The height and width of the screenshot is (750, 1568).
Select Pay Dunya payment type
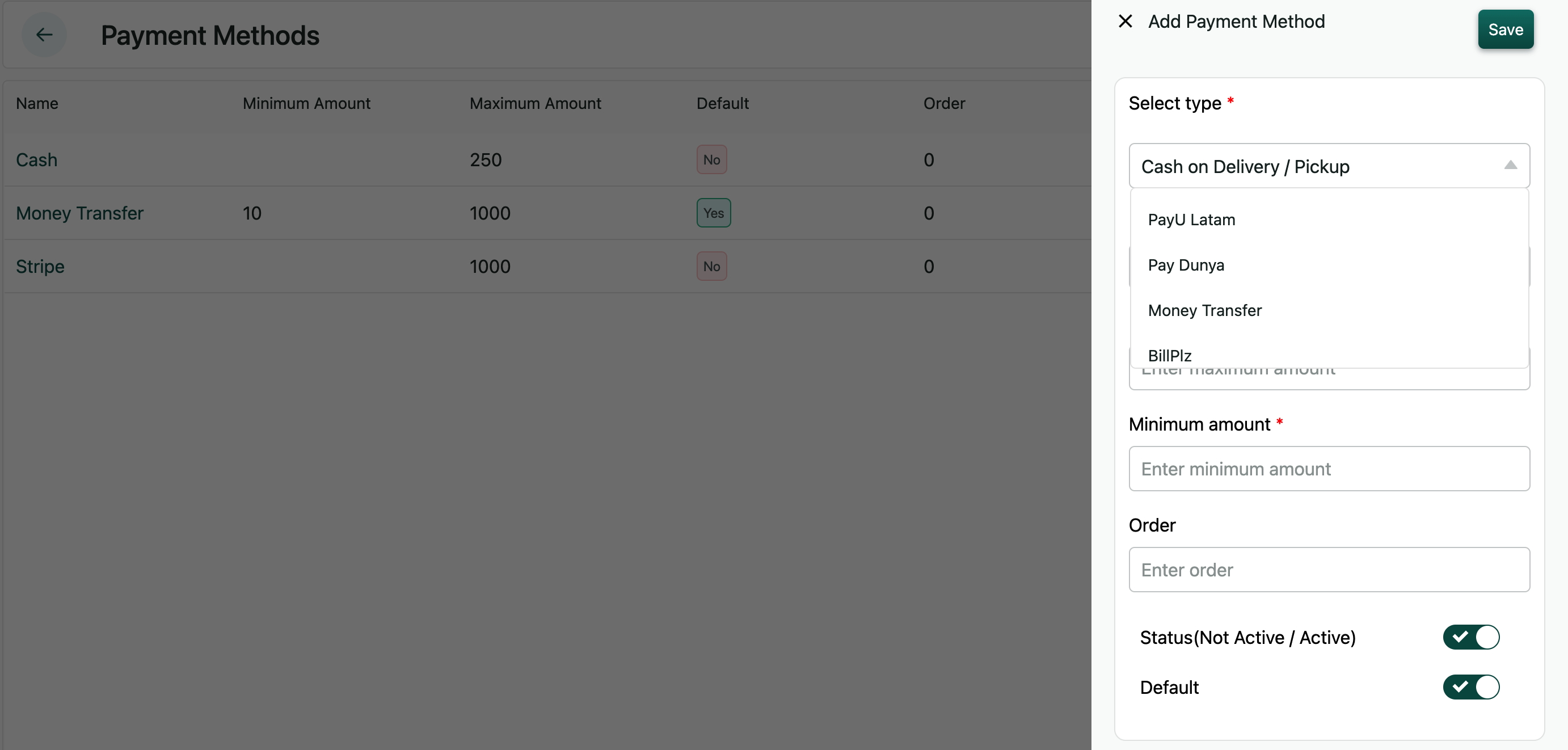(x=1186, y=266)
